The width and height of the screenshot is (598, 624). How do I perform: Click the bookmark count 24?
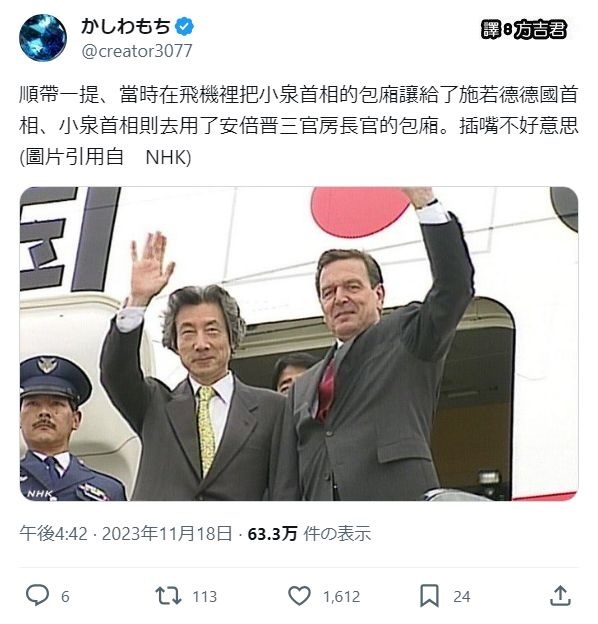(x=462, y=597)
